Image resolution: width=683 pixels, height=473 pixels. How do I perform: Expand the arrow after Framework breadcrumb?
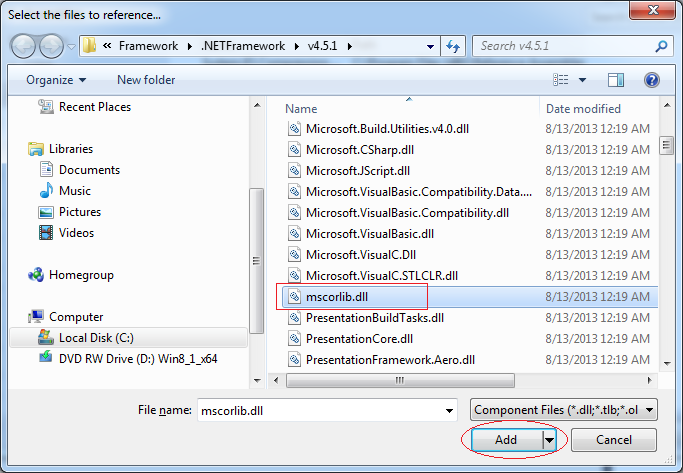[x=189, y=46]
